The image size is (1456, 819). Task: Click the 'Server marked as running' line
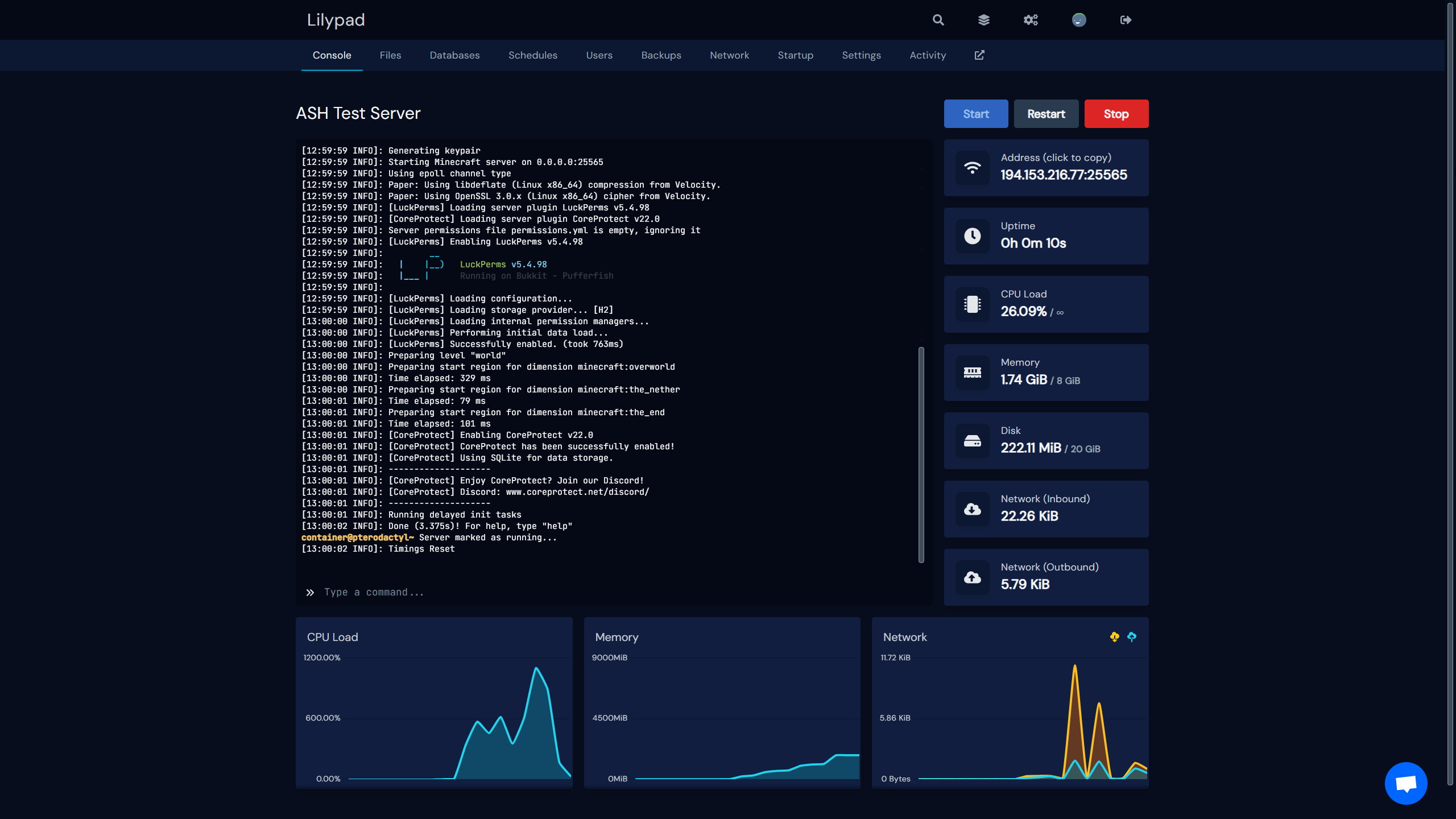429,537
